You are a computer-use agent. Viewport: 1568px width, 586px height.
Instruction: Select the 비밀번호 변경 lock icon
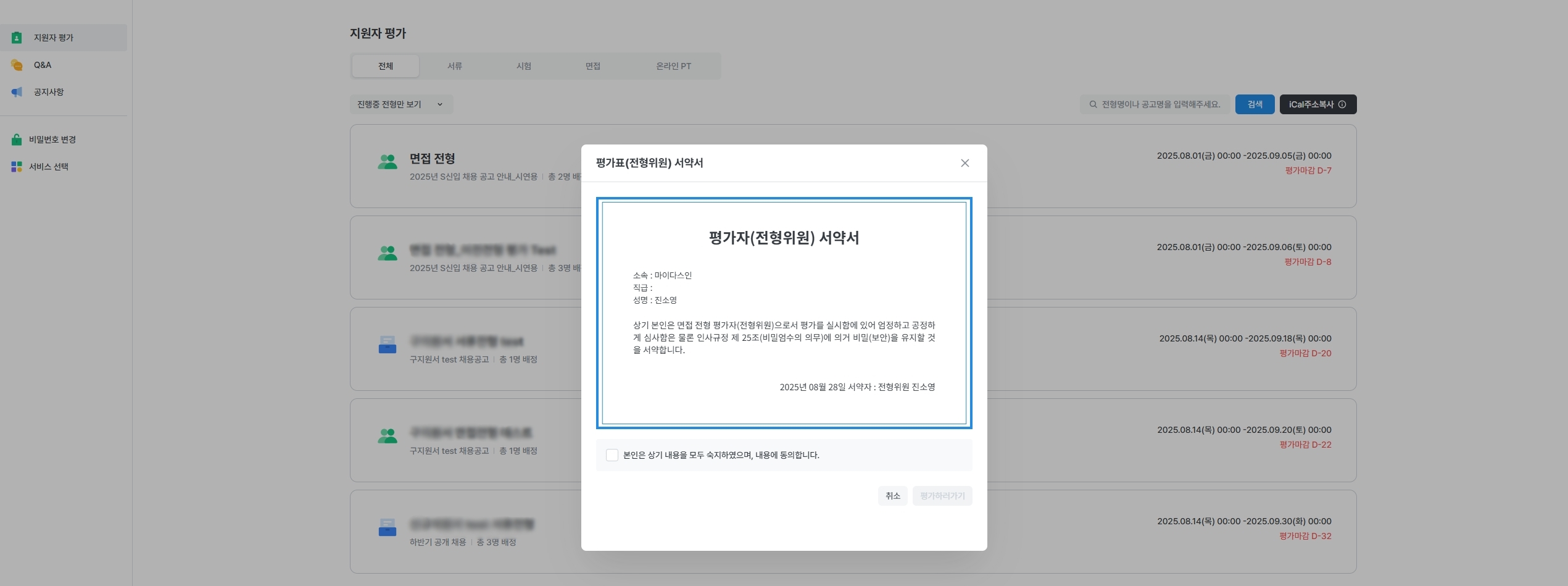pyautogui.click(x=17, y=139)
